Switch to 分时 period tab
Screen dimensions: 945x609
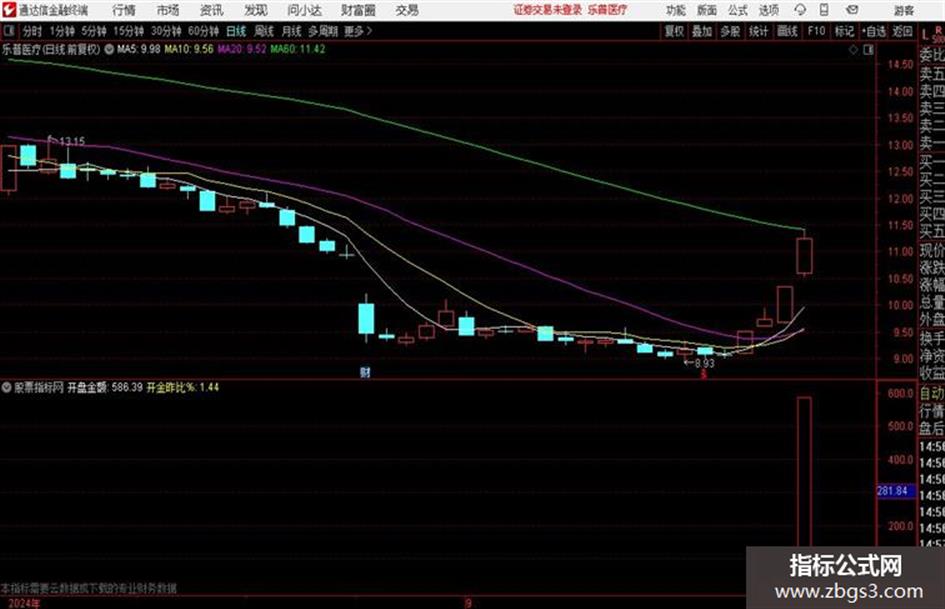click(32, 31)
